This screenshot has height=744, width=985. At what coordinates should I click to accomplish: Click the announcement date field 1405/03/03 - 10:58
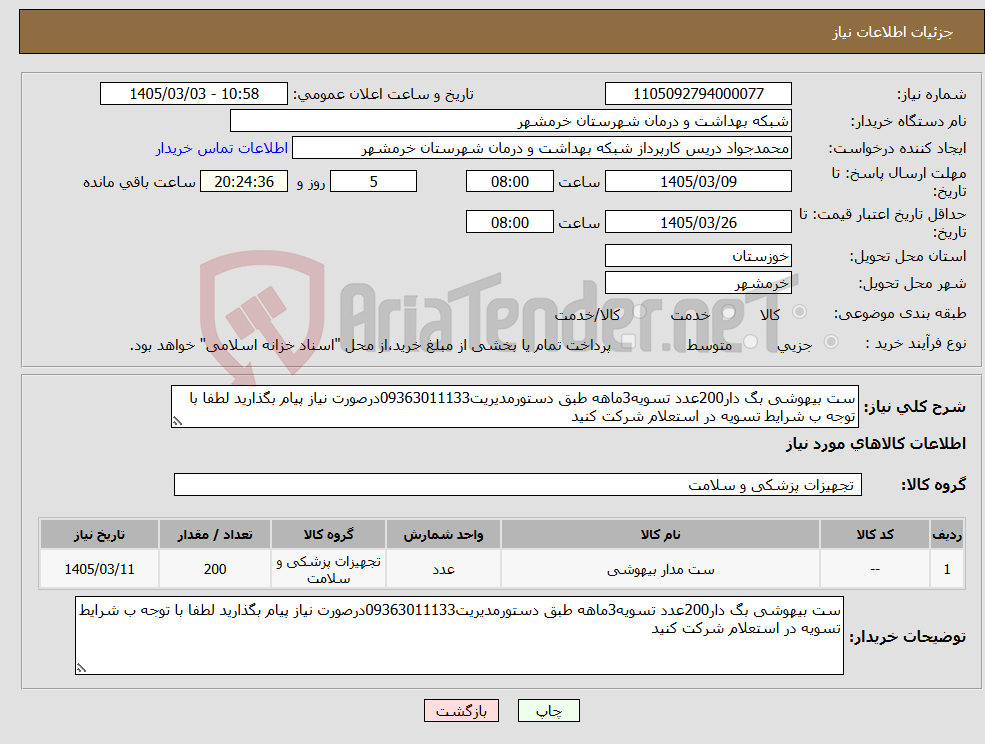coord(193,94)
